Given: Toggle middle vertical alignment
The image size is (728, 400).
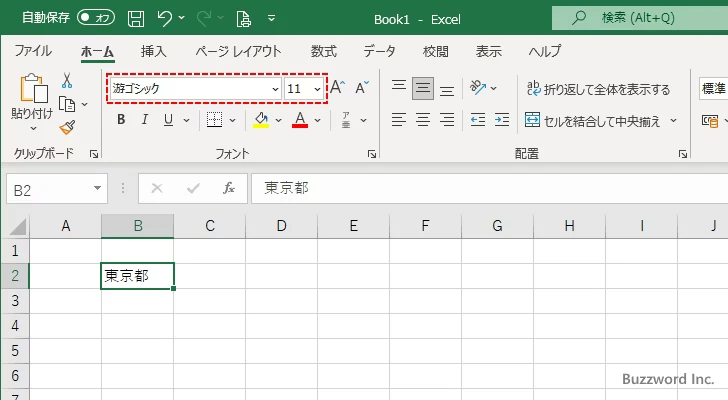Looking at the screenshot, I should 422,88.
